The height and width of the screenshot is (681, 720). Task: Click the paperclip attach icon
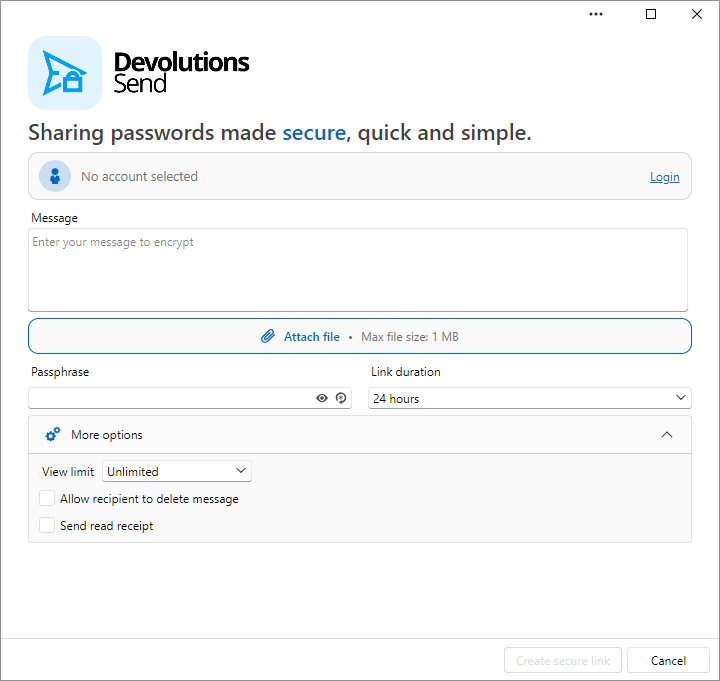(x=268, y=337)
